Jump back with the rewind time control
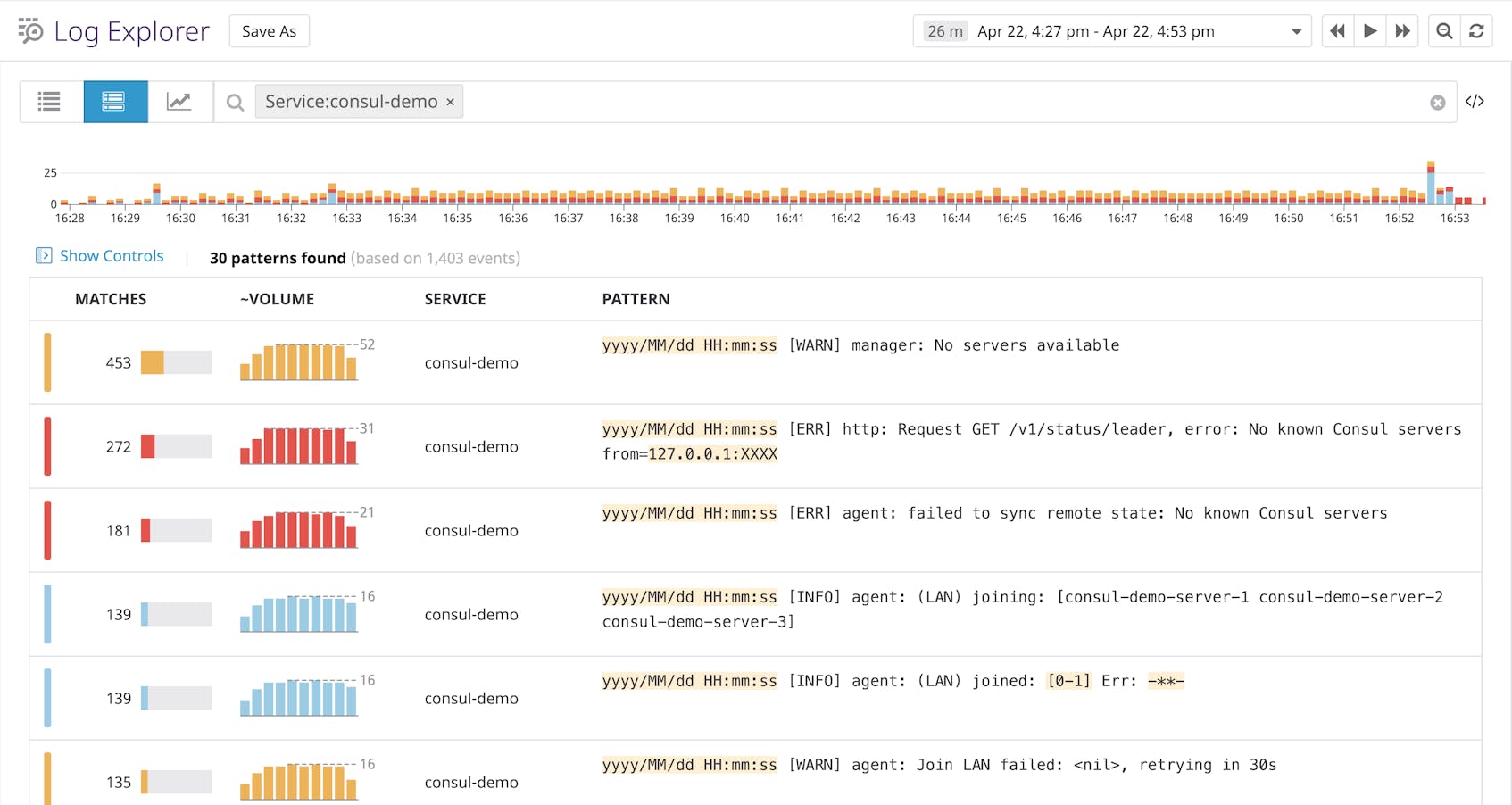 [1337, 29]
